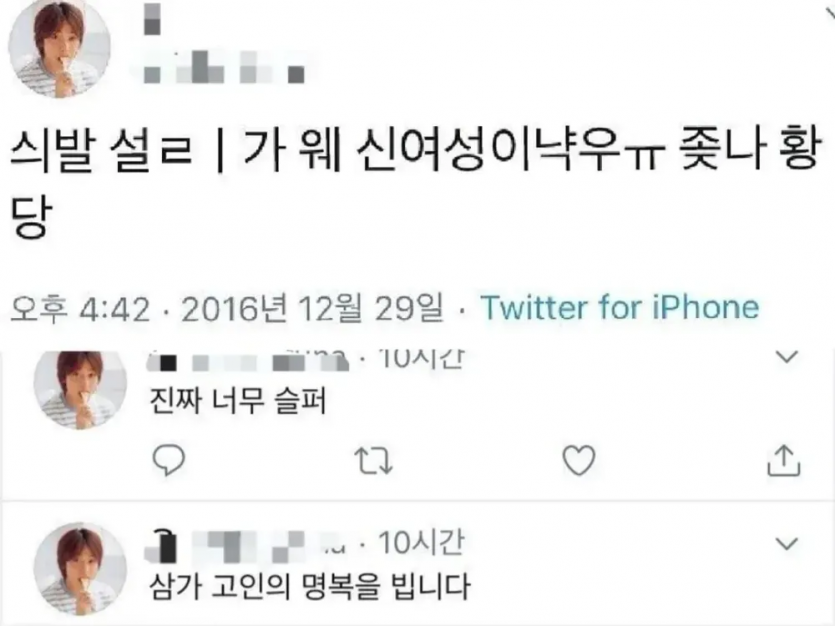Open profile picture beside '진짜 너무 슬퍼'
Viewport: 835px width, 626px height.
tap(80, 389)
